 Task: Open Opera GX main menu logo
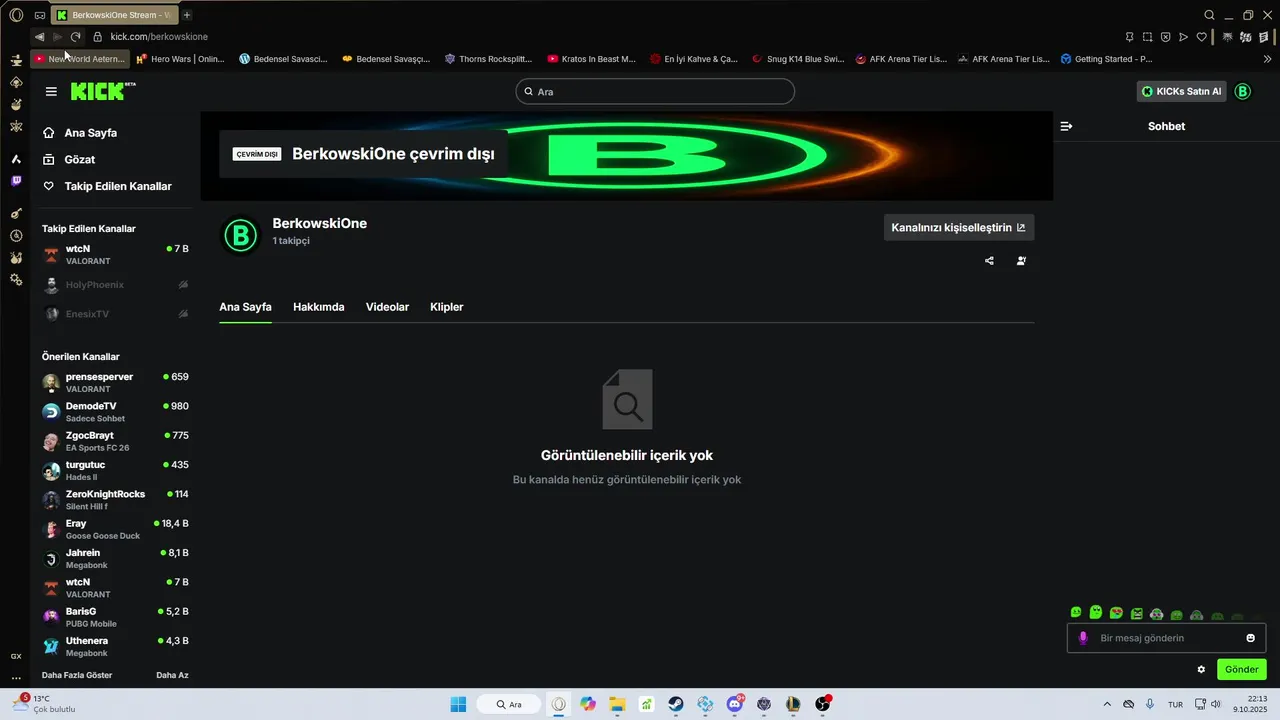[x=16, y=15]
